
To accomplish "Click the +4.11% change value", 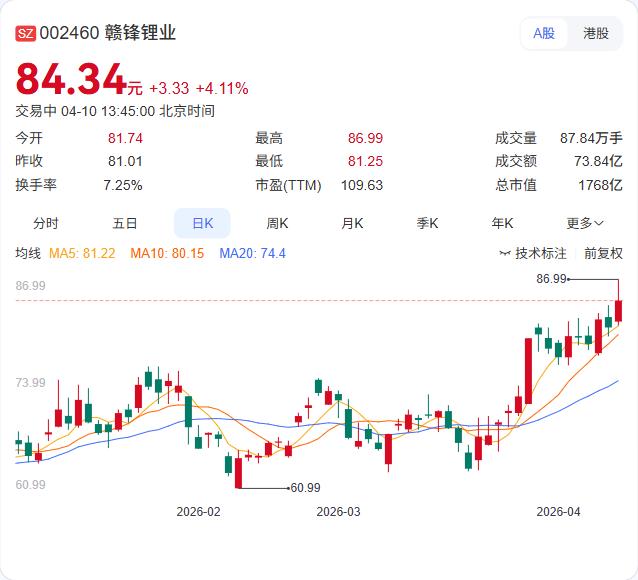I will pos(222,88).
